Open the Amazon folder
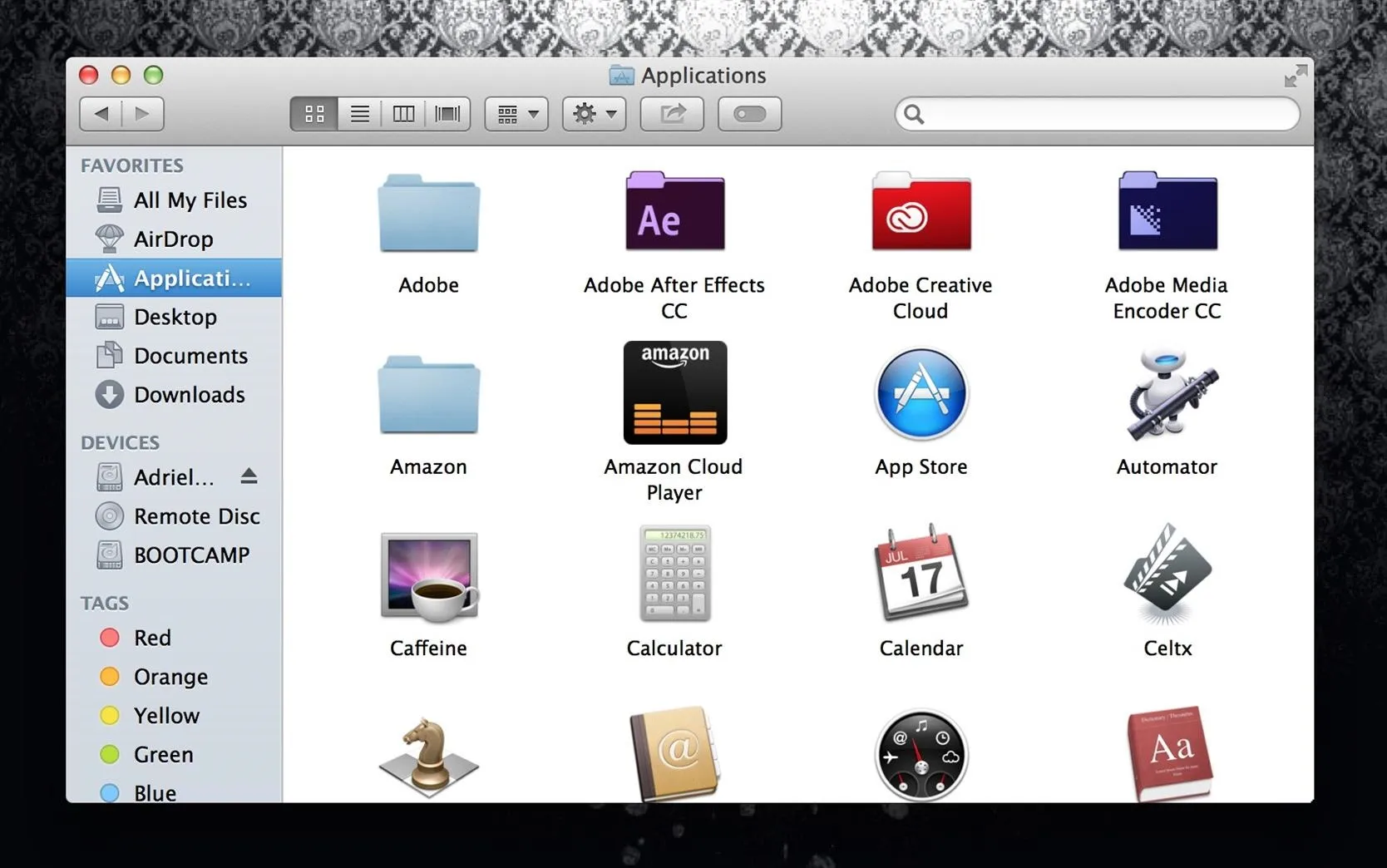 click(x=428, y=394)
